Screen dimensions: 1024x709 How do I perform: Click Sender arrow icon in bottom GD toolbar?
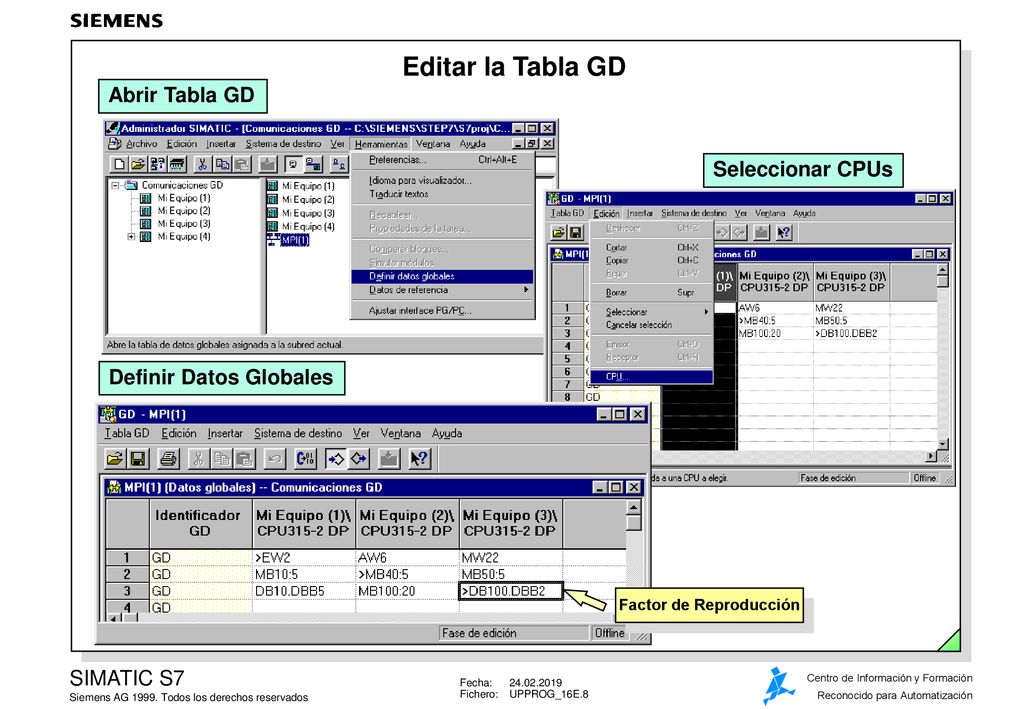(336, 459)
